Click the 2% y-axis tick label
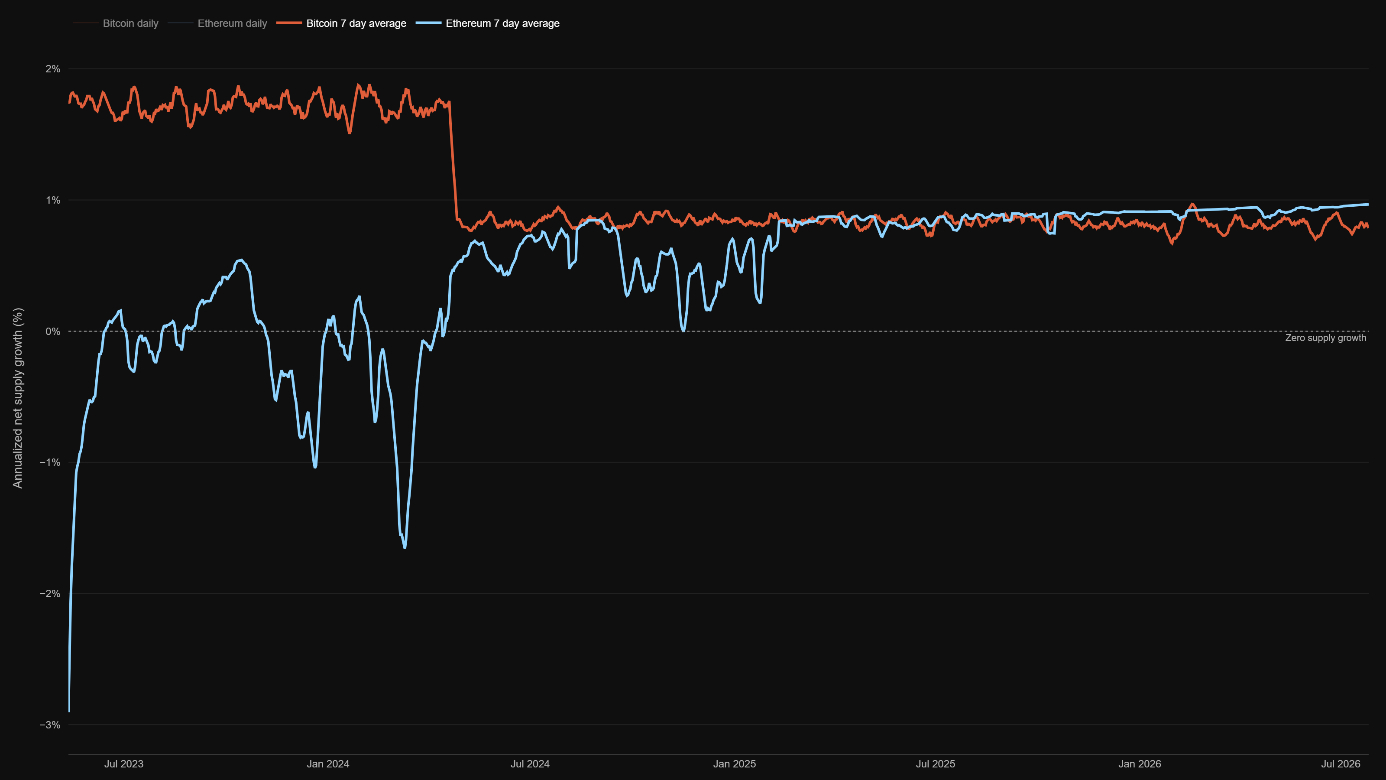 (x=53, y=69)
